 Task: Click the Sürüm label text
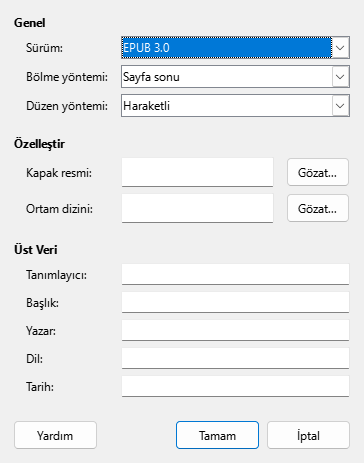click(x=44, y=48)
